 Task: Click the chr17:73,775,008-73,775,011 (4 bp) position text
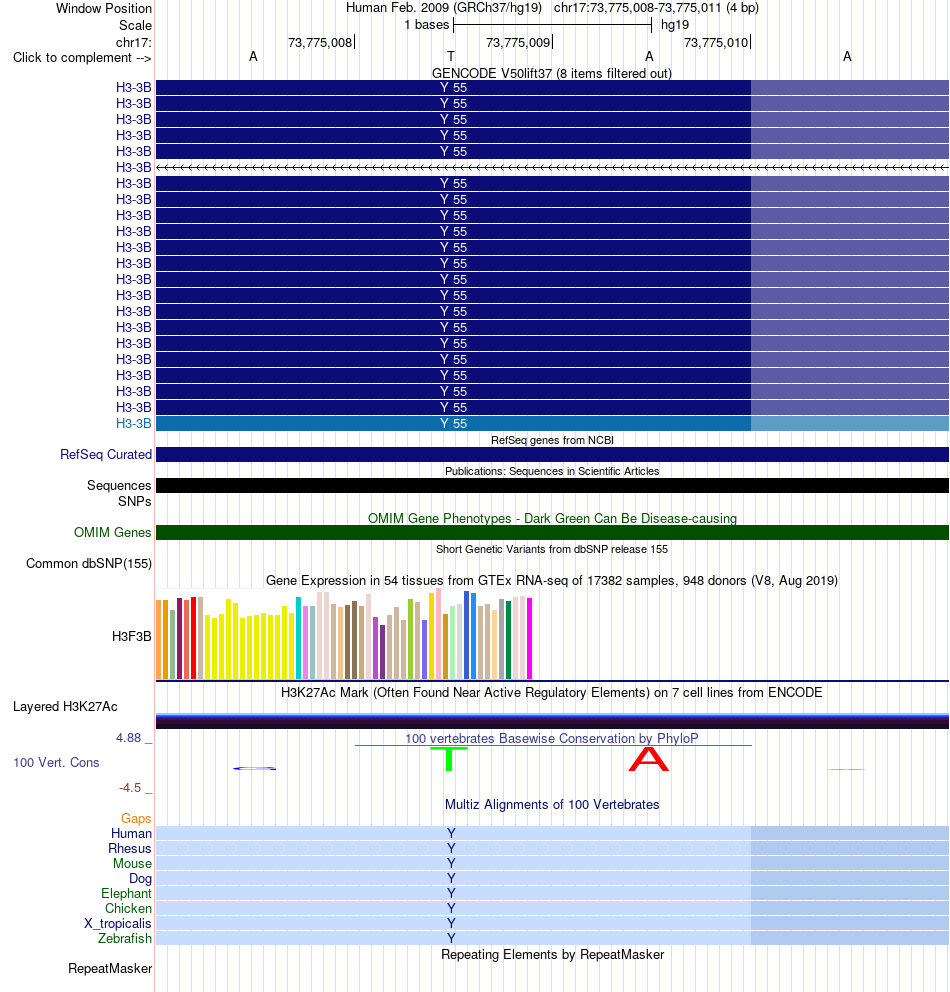point(656,8)
